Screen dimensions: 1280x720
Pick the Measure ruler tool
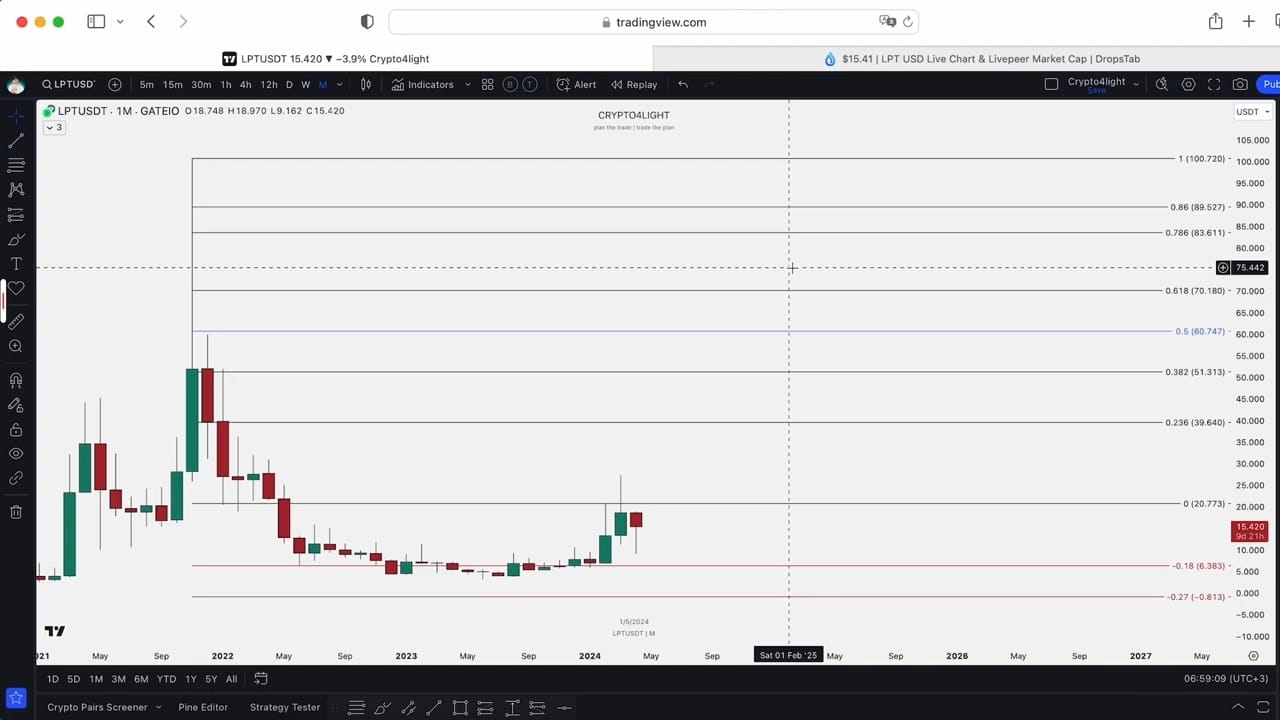coord(15,321)
